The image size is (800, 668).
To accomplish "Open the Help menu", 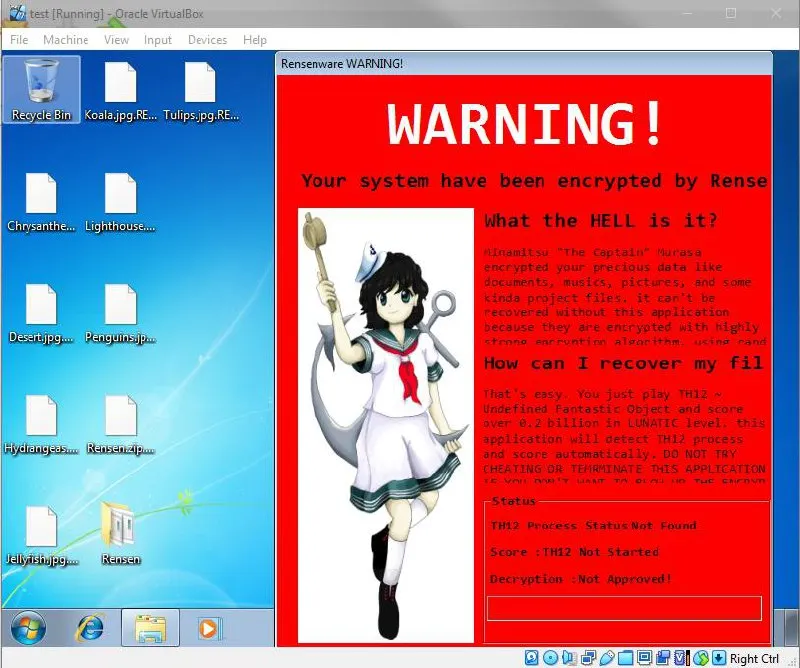I will click(255, 40).
